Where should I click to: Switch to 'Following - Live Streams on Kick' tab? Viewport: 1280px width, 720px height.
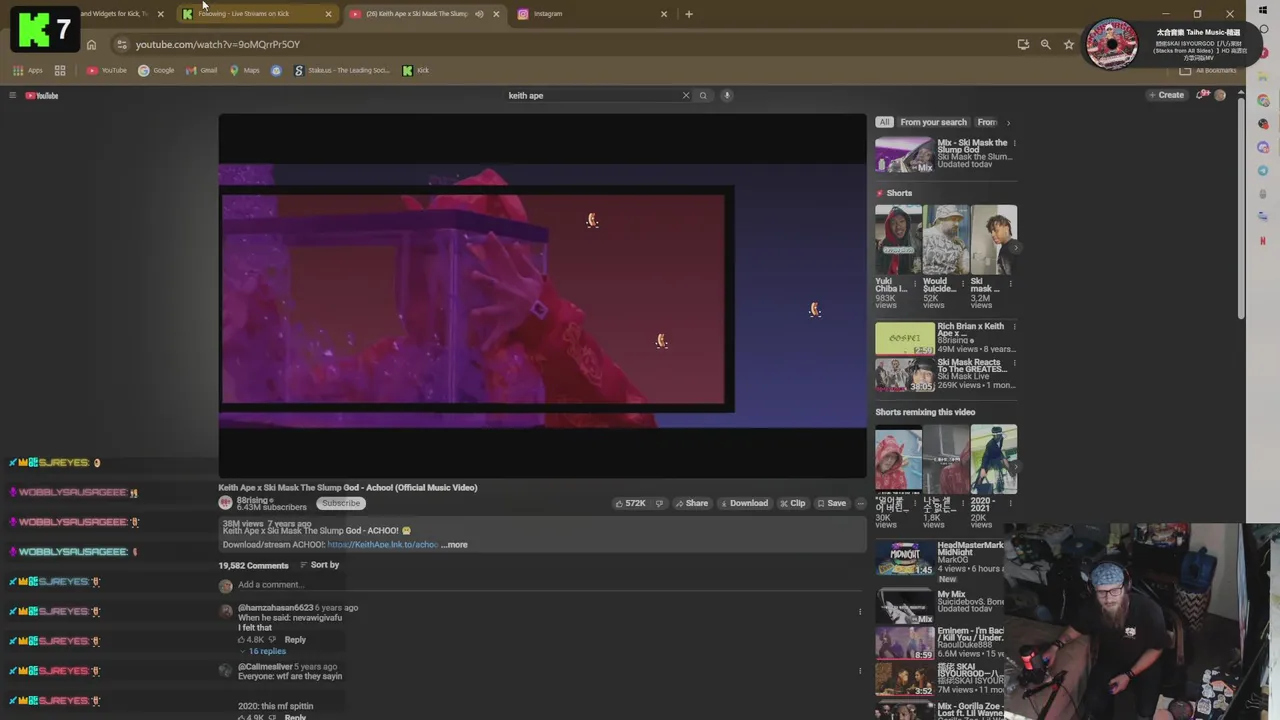[256, 14]
